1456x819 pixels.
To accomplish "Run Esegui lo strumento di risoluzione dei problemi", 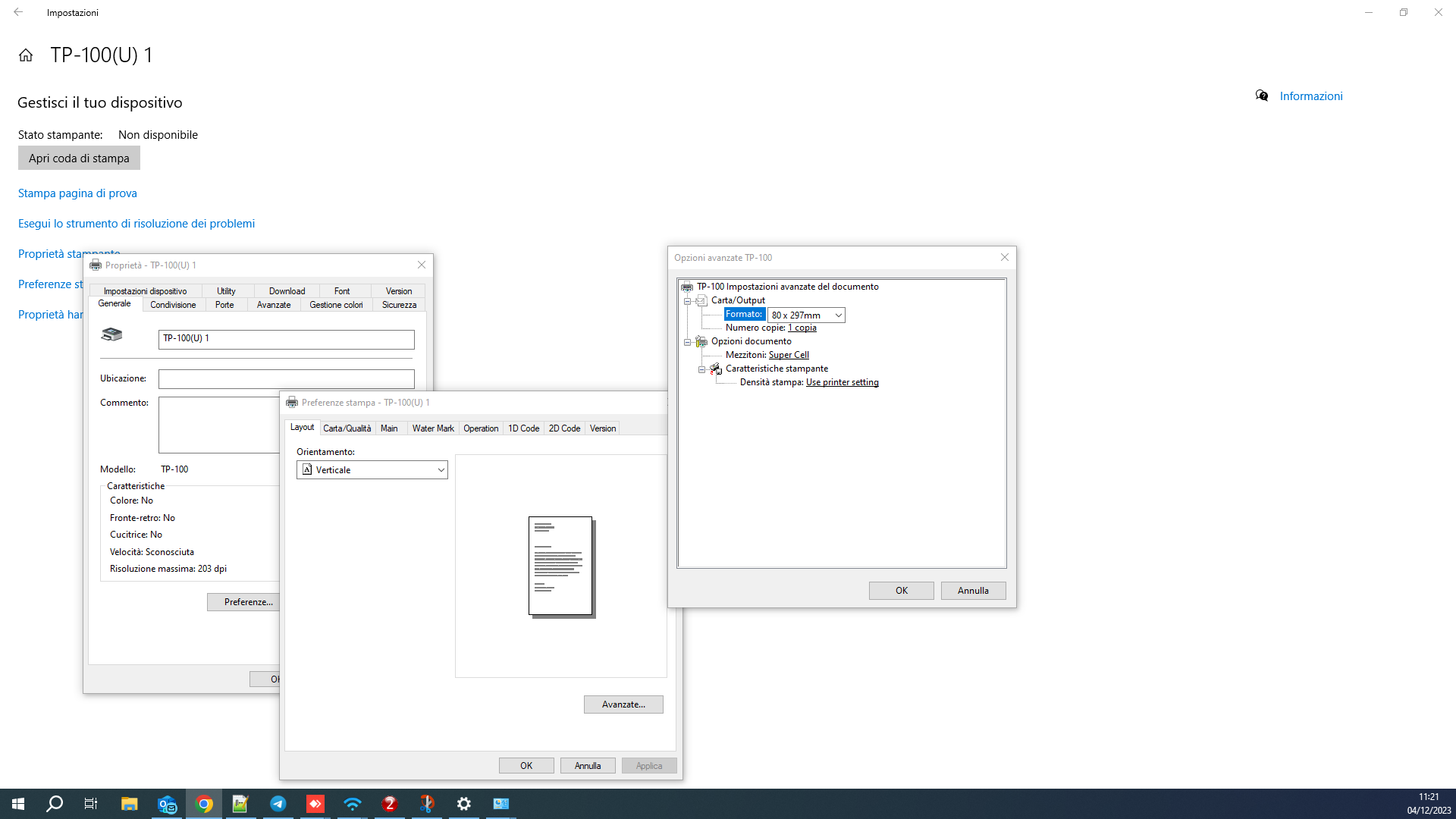I will [136, 224].
